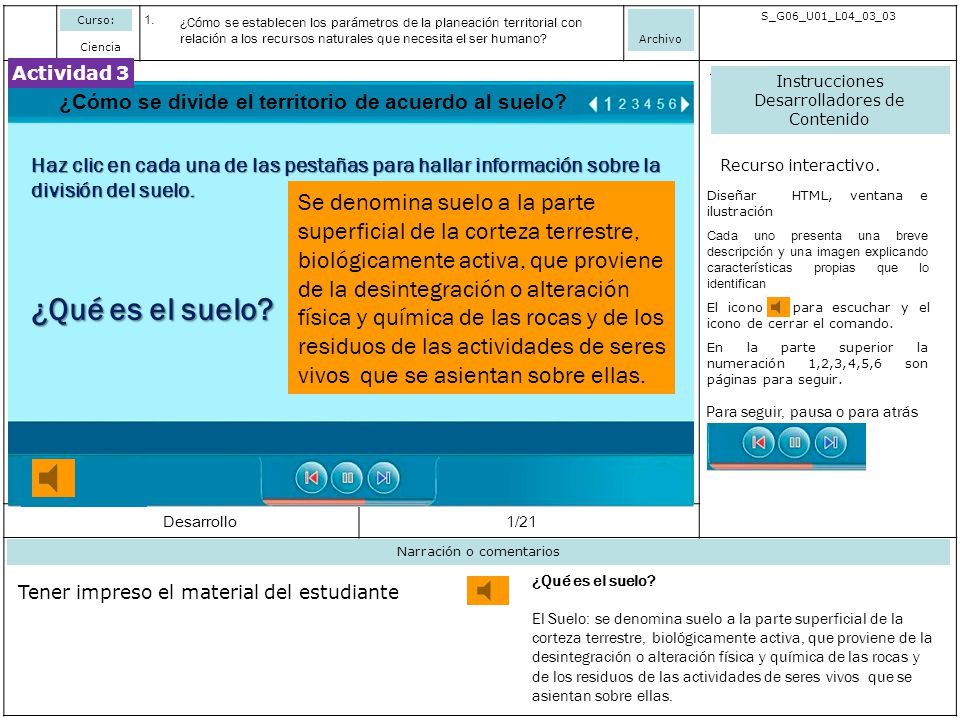The height and width of the screenshot is (720, 960).
Task: Click Tener impreso el material del estudiante
Action: click(208, 592)
